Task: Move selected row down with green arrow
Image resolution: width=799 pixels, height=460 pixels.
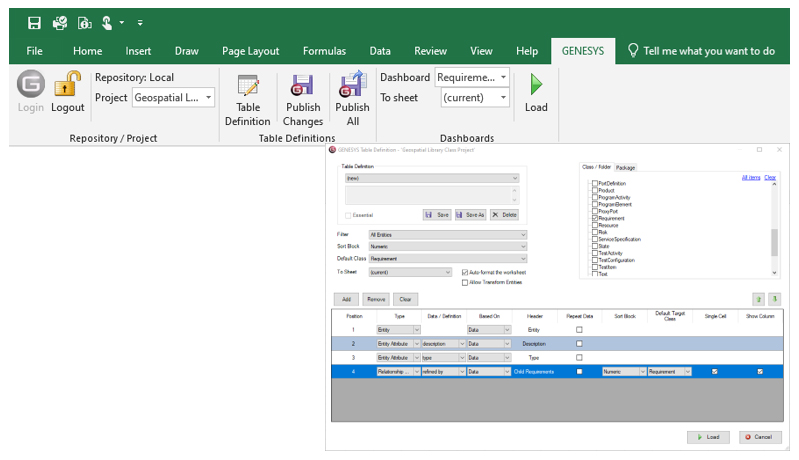Action: click(774, 299)
